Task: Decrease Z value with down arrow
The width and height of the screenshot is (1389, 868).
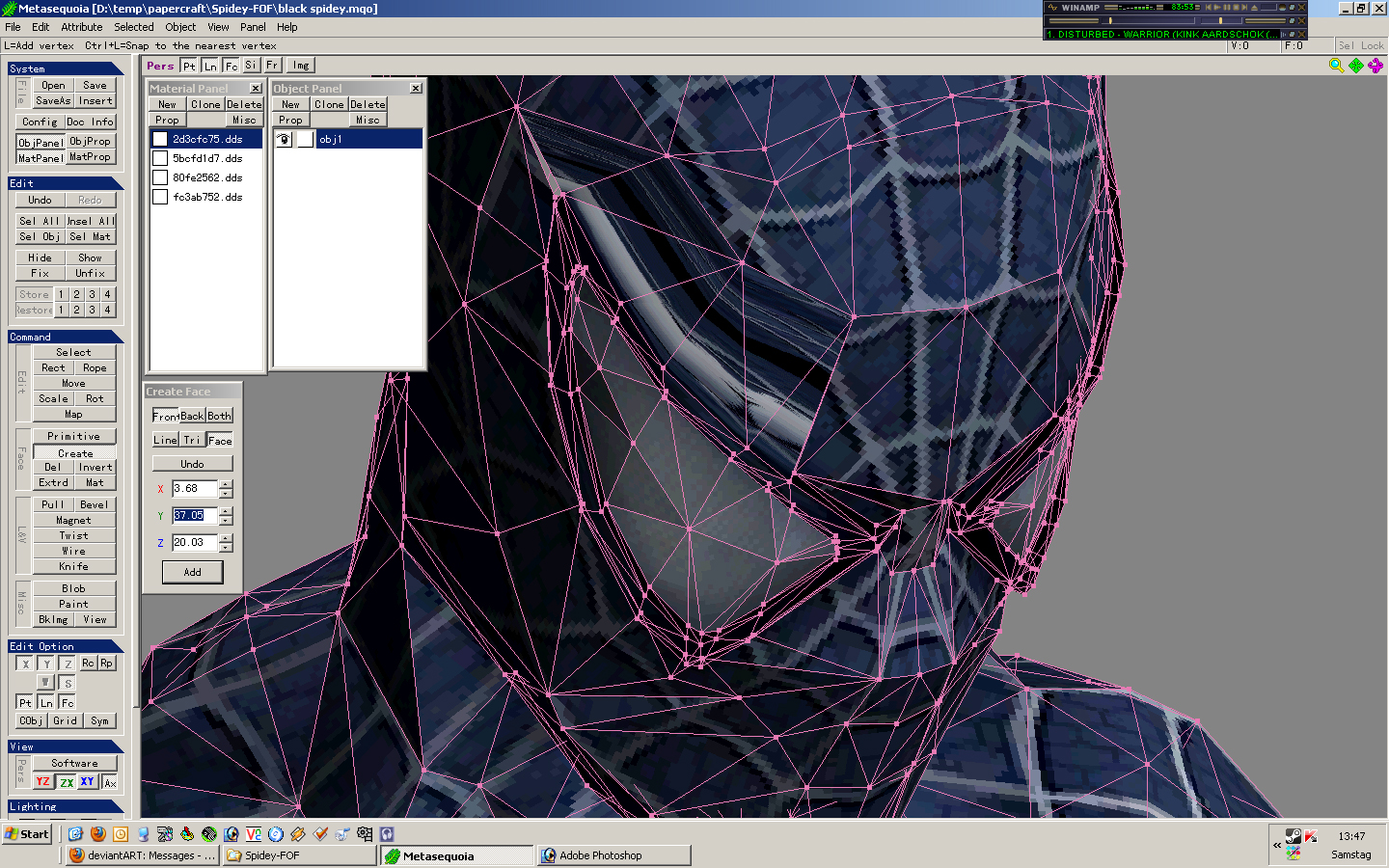Action: [x=226, y=547]
